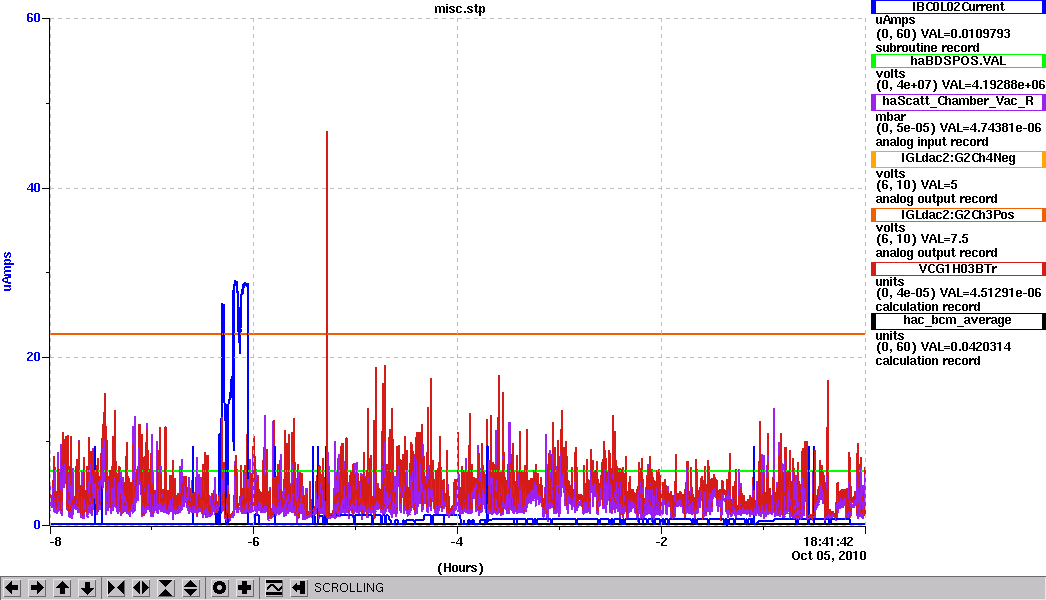Image resolution: width=1046 pixels, height=600 pixels.
Task: Select the hac_bcm_average legend entry
Action: click(958, 321)
